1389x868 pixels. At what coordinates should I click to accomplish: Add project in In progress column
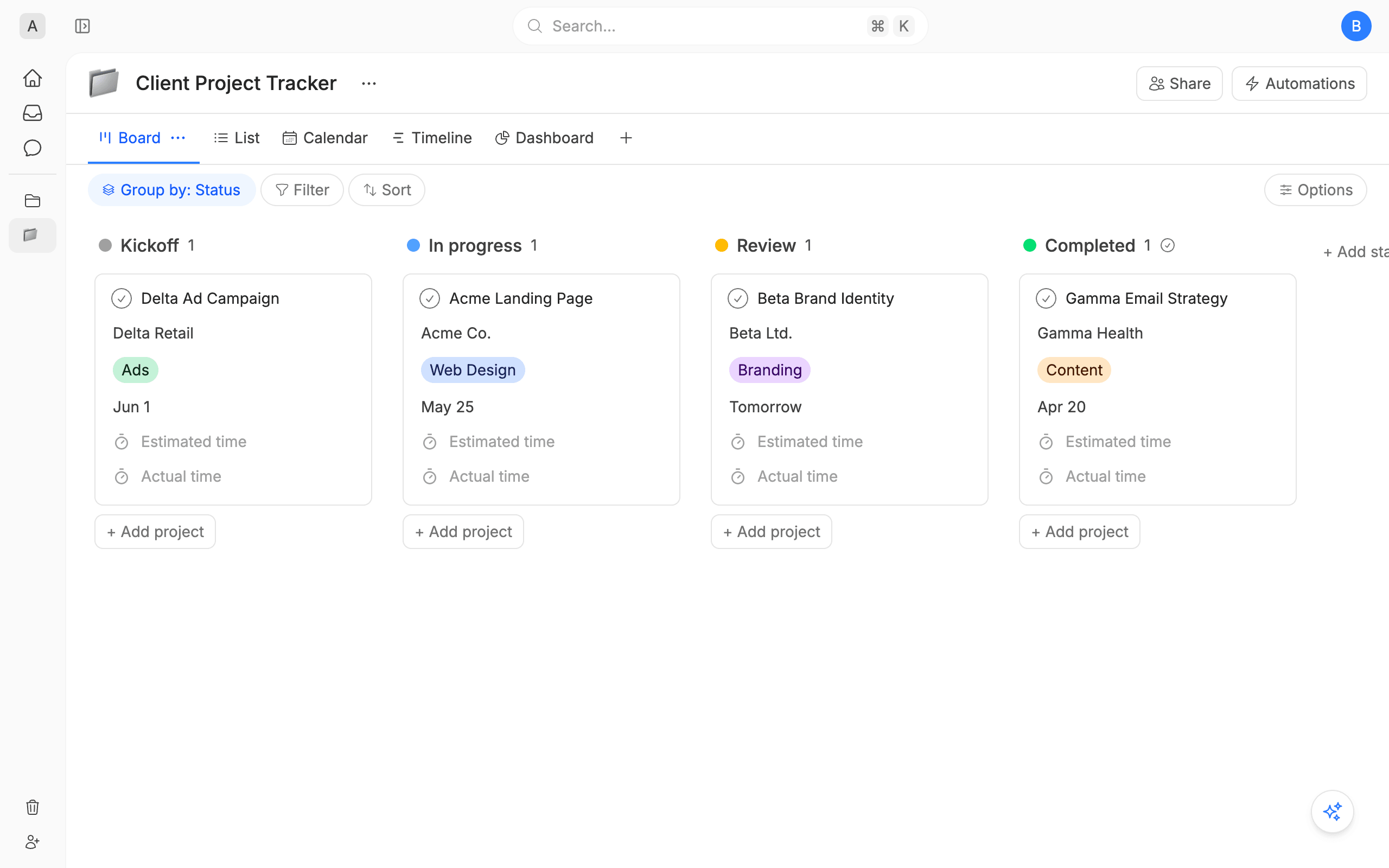point(463,532)
